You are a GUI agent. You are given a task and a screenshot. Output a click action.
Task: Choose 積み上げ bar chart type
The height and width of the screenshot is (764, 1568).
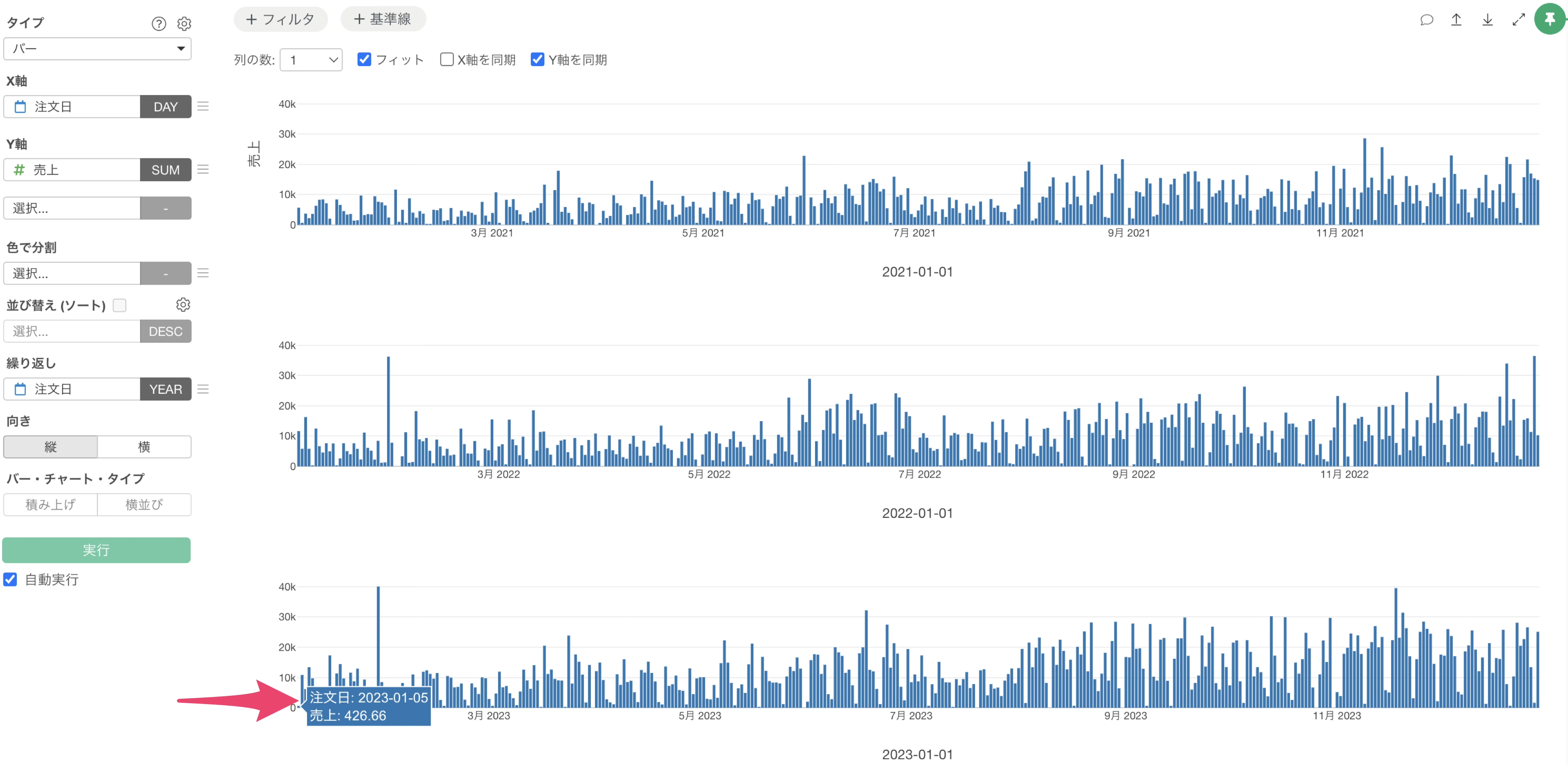coord(51,504)
